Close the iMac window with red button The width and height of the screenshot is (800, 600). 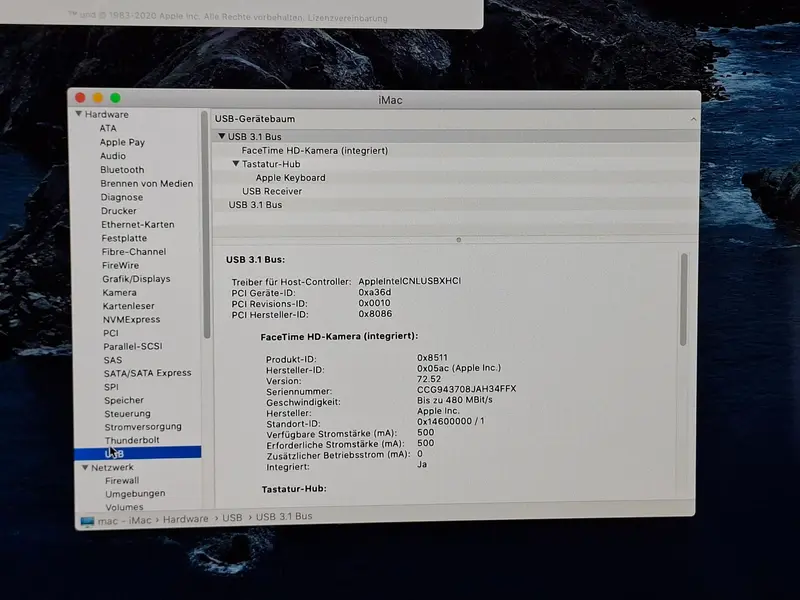(x=80, y=97)
